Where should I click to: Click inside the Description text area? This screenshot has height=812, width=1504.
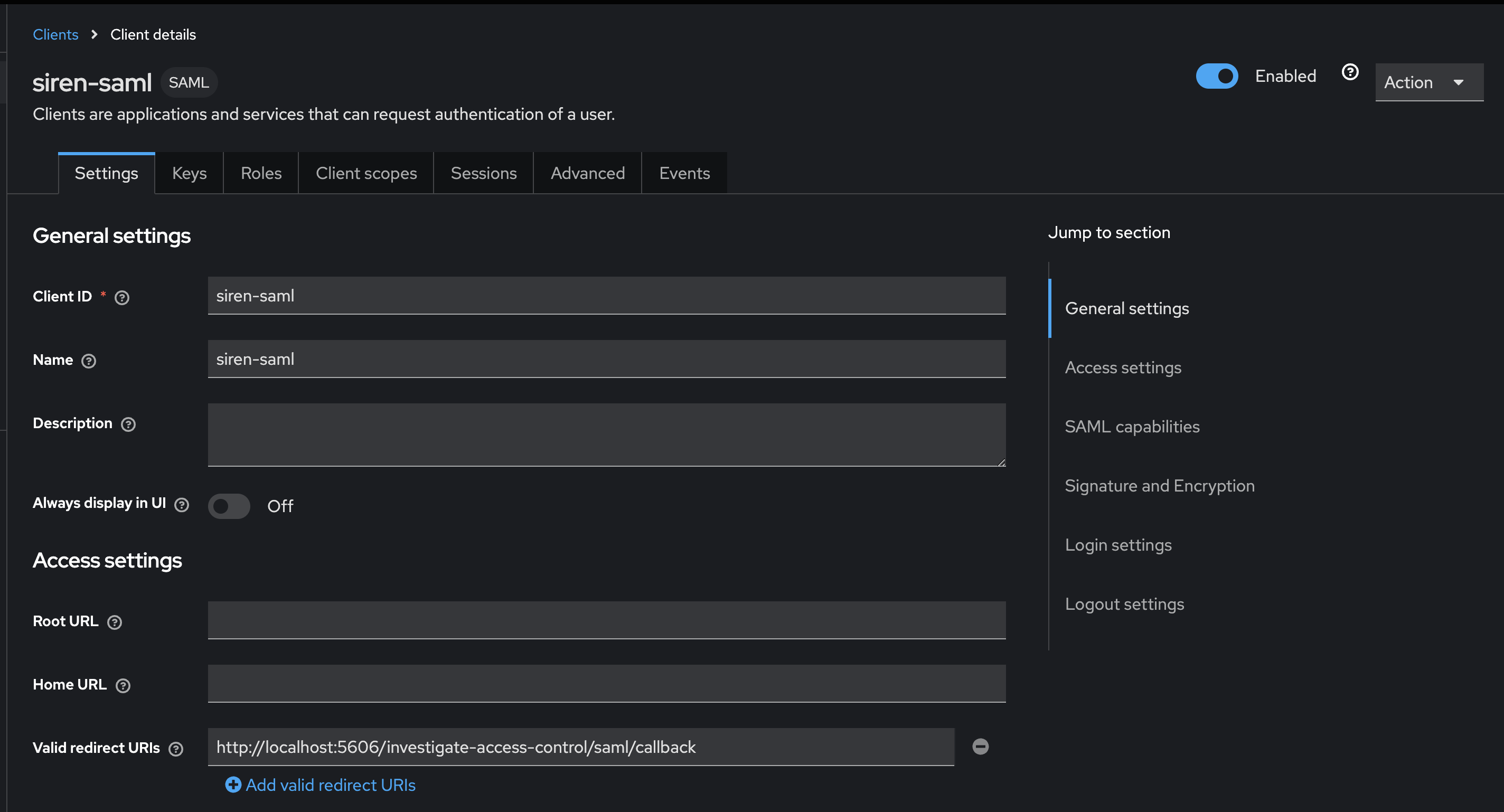[x=606, y=435]
